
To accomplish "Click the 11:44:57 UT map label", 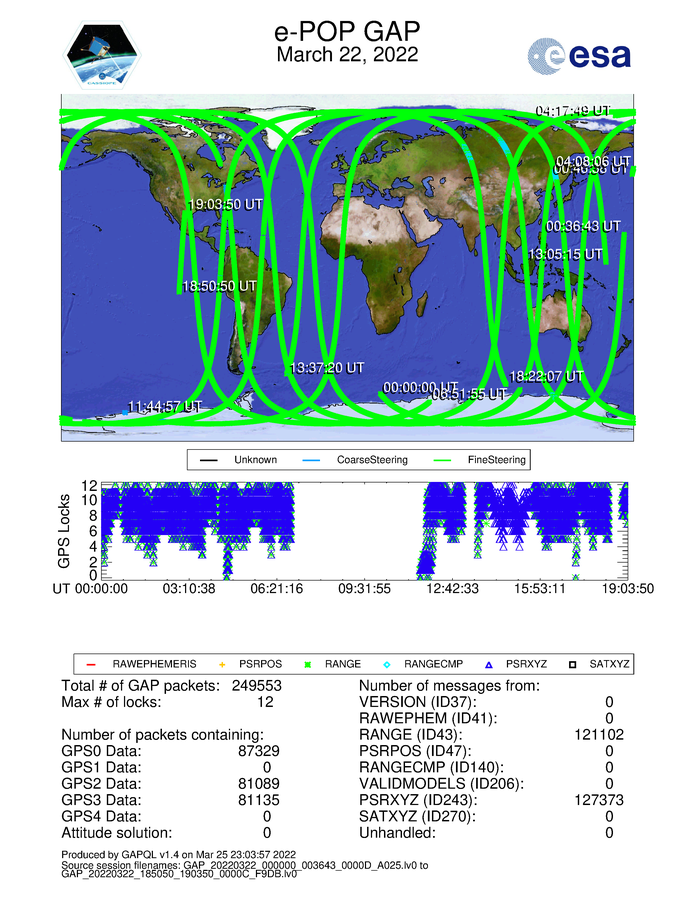I will (164, 406).
